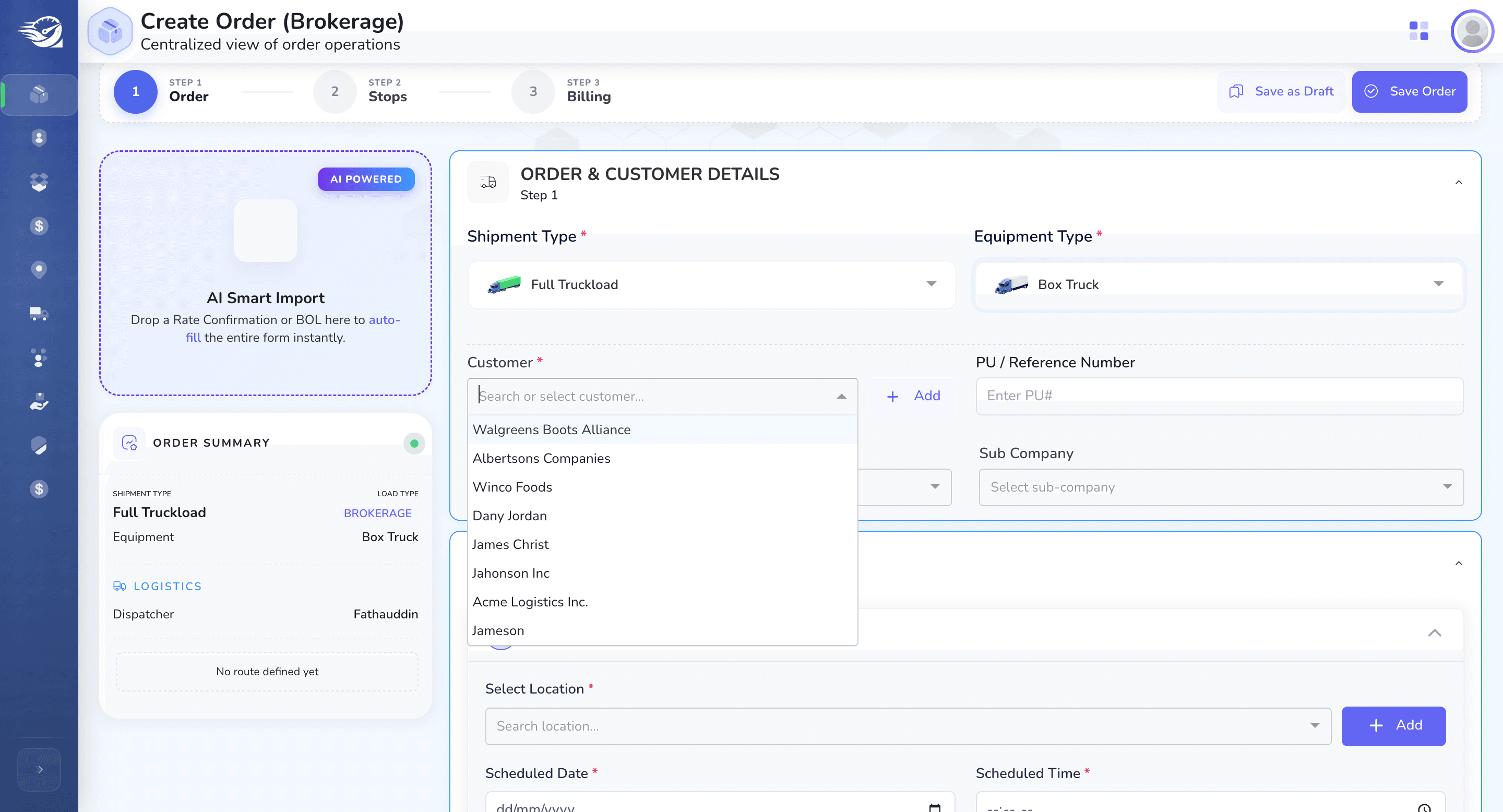Screen dimensions: 1503x812
Task: Open the Sub Company dropdown
Action: point(1221,487)
